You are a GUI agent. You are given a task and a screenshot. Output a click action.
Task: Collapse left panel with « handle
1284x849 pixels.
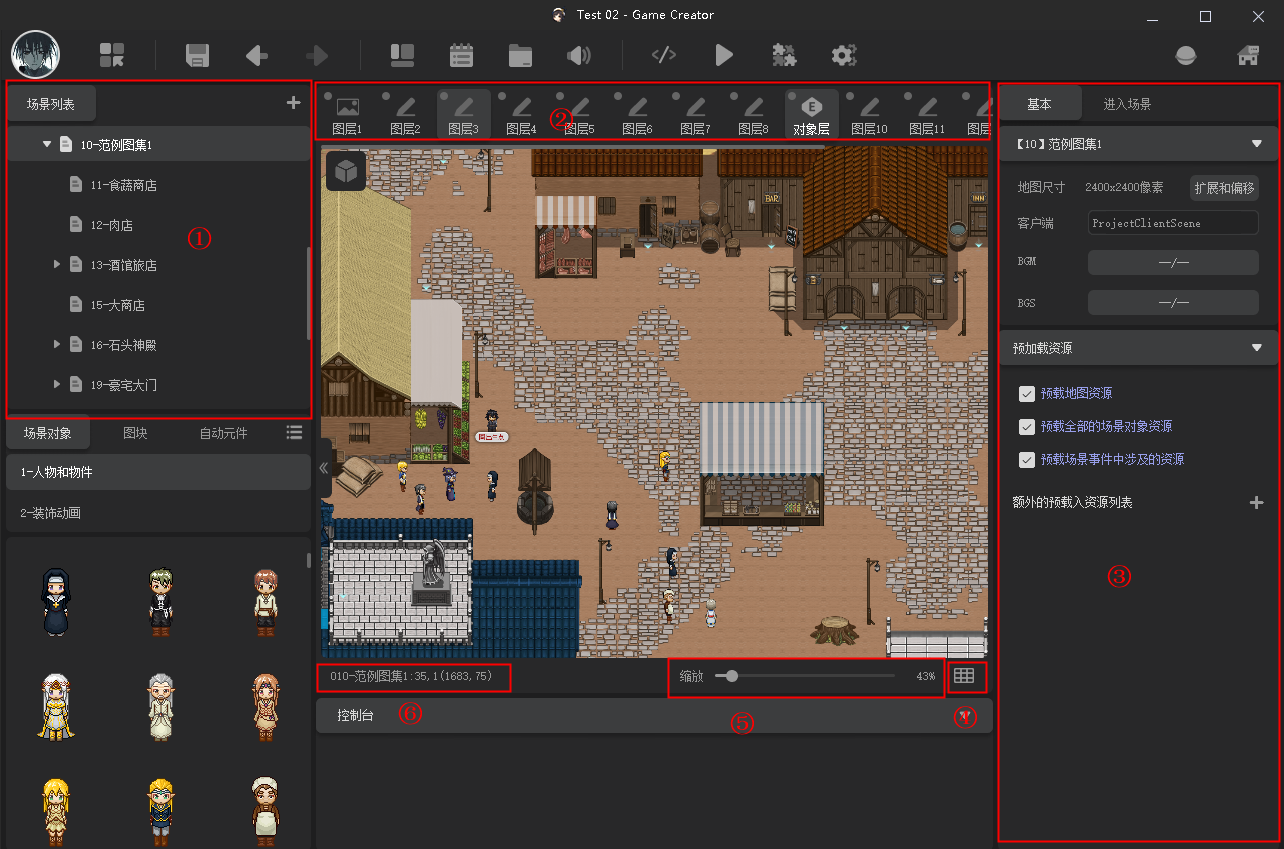[x=324, y=467]
